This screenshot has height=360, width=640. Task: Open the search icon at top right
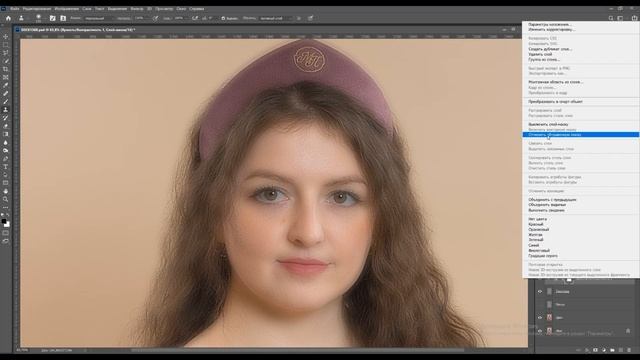click(611, 18)
